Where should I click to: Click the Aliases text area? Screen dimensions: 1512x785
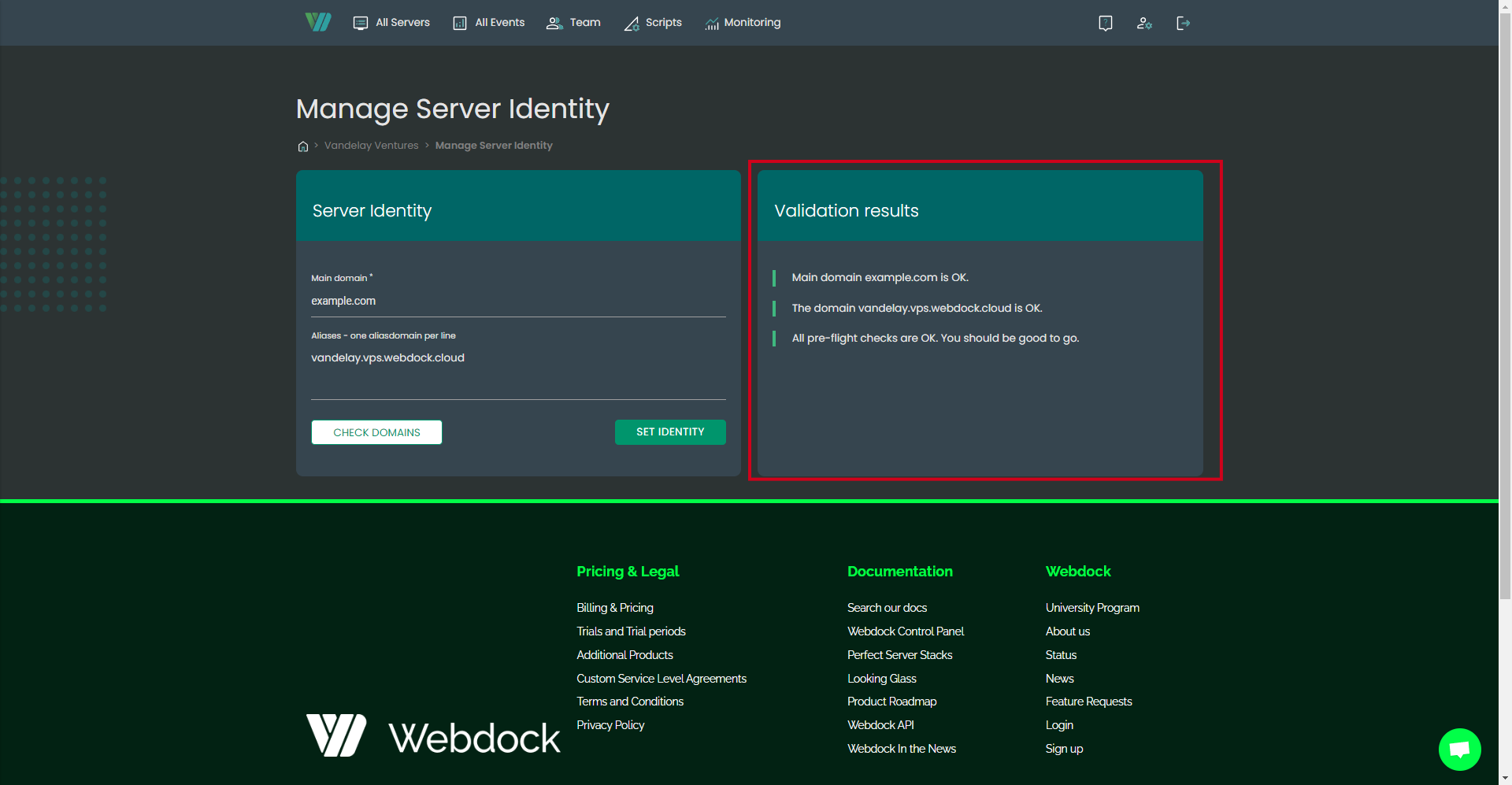tap(518, 372)
